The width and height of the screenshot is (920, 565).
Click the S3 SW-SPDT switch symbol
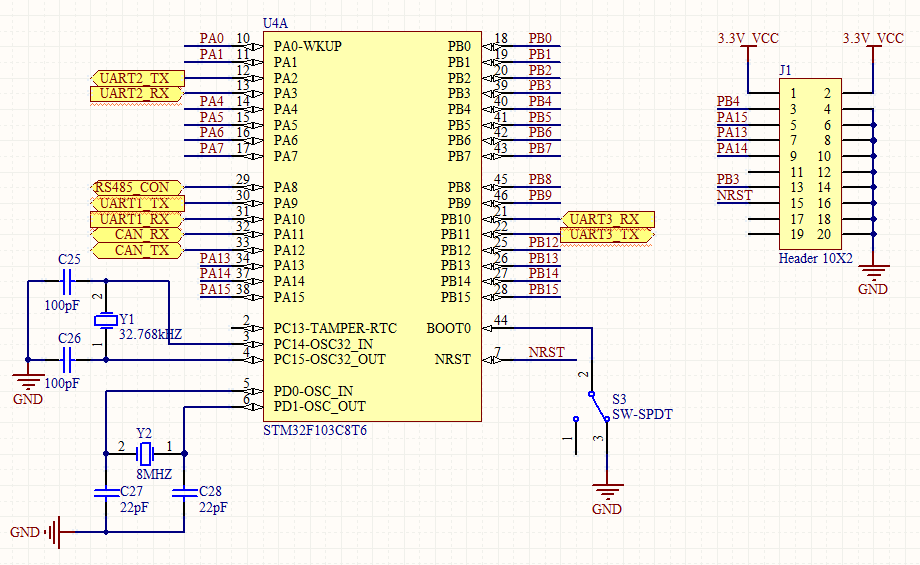click(x=596, y=412)
